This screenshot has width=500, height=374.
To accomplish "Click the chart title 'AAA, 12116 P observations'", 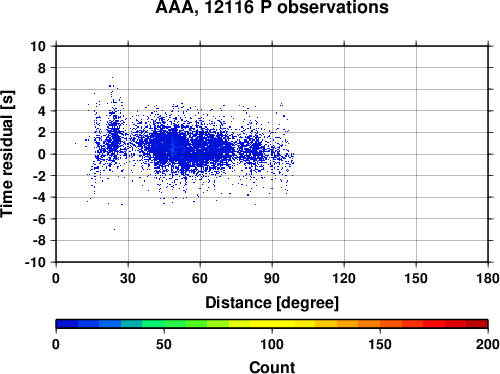I will pyautogui.click(x=272, y=7).
